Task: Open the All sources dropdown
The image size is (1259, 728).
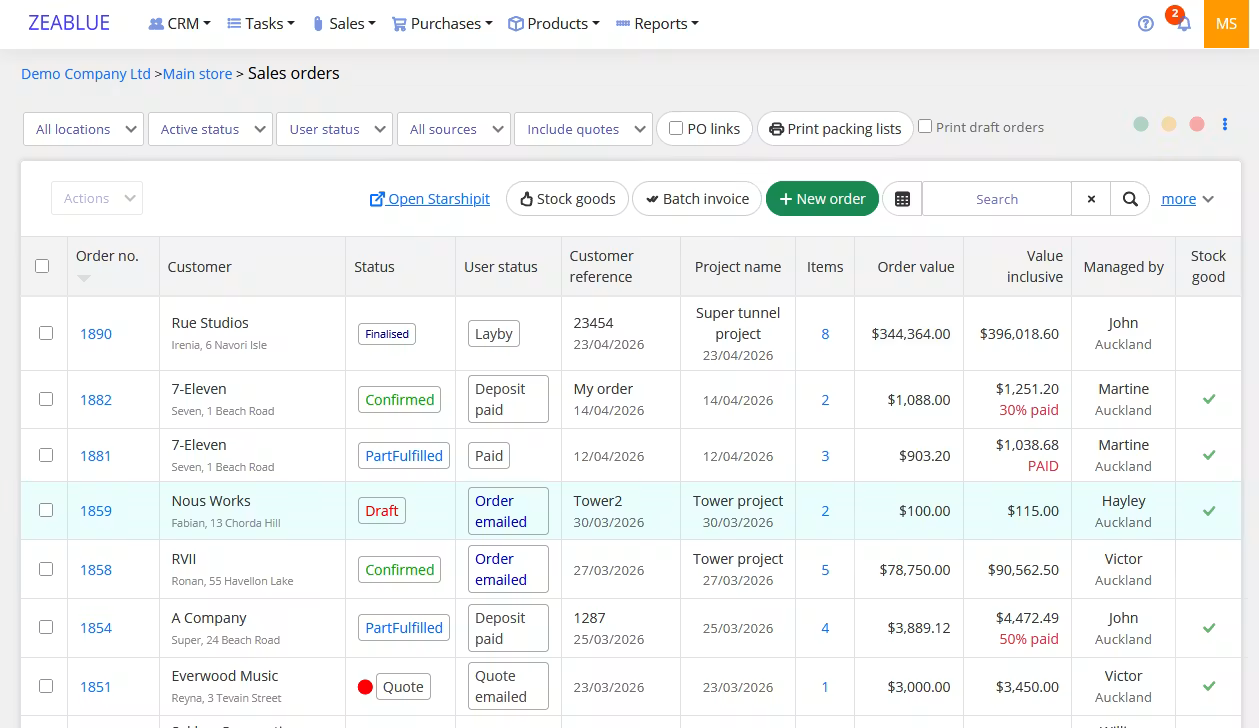Action: coord(453,129)
